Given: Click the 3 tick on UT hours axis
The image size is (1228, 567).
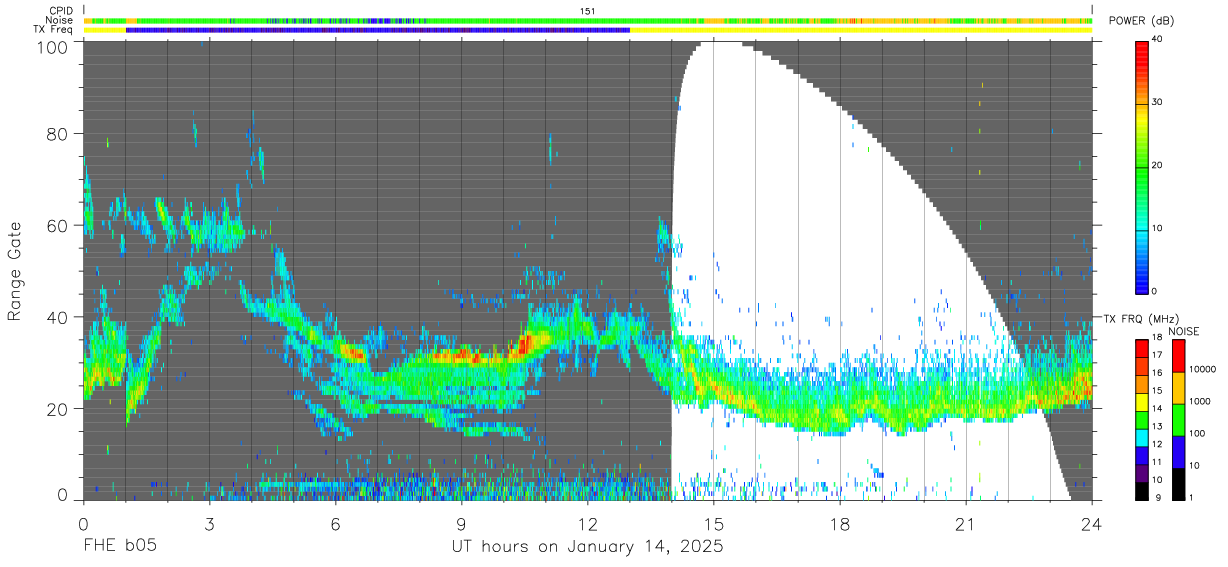Looking at the screenshot, I should pos(209,523).
